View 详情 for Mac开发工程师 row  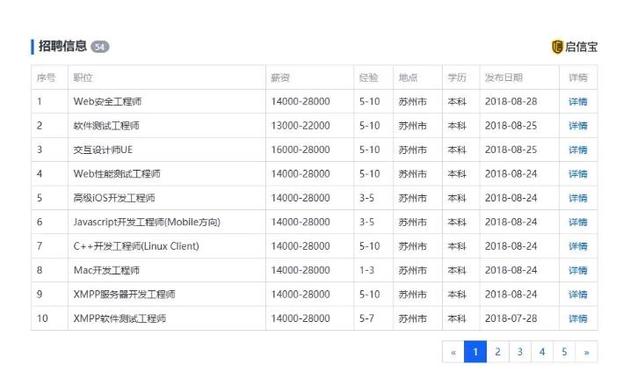click(x=578, y=270)
